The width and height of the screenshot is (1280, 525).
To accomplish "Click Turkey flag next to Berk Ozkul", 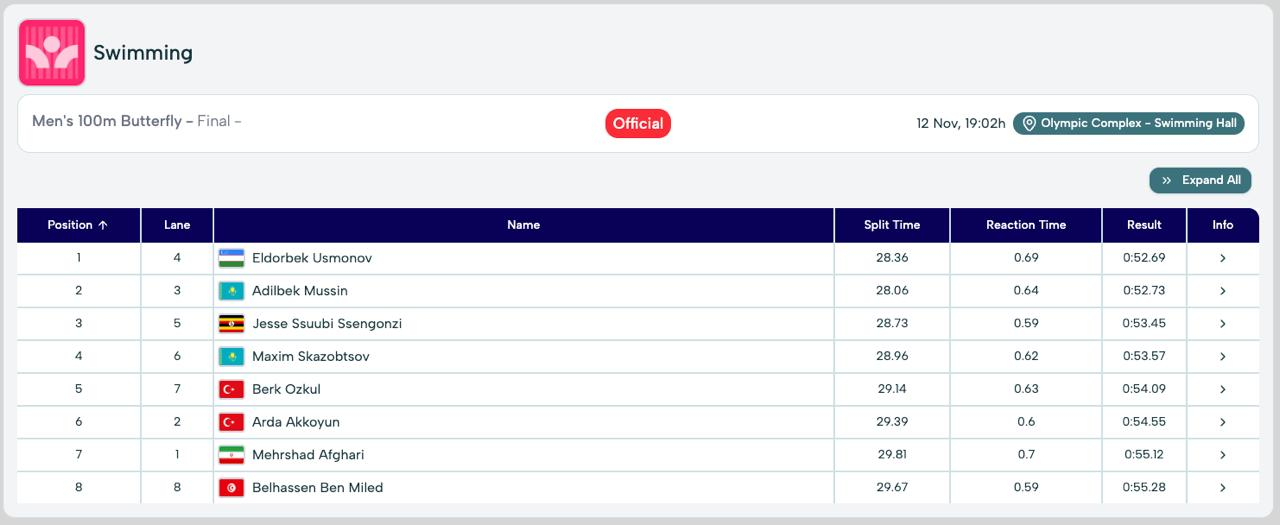I will (231, 389).
